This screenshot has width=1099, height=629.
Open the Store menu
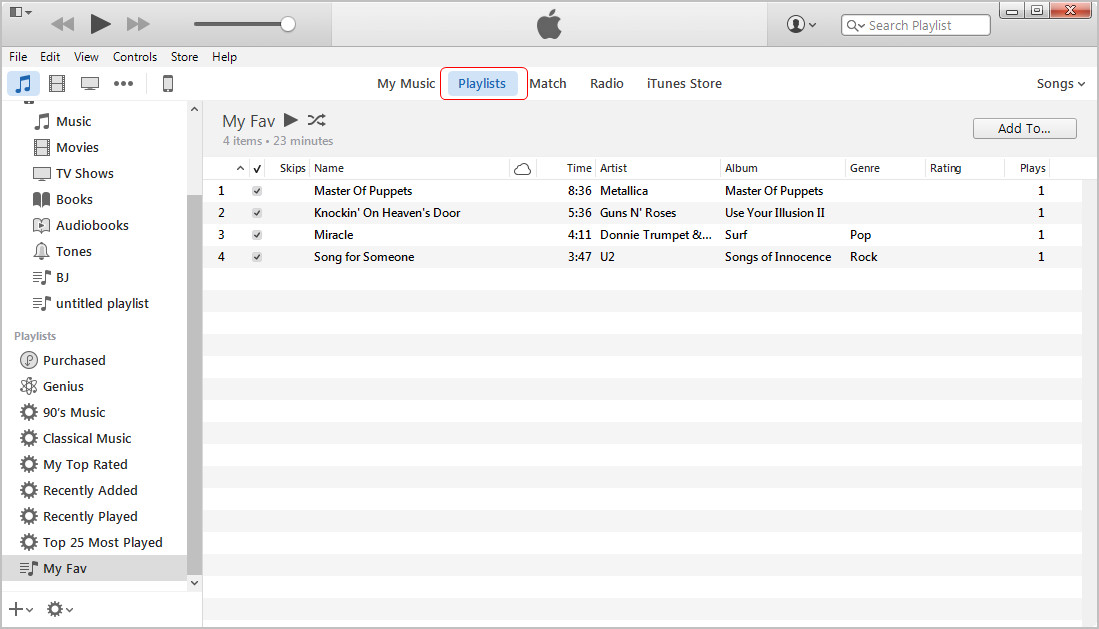coord(184,57)
